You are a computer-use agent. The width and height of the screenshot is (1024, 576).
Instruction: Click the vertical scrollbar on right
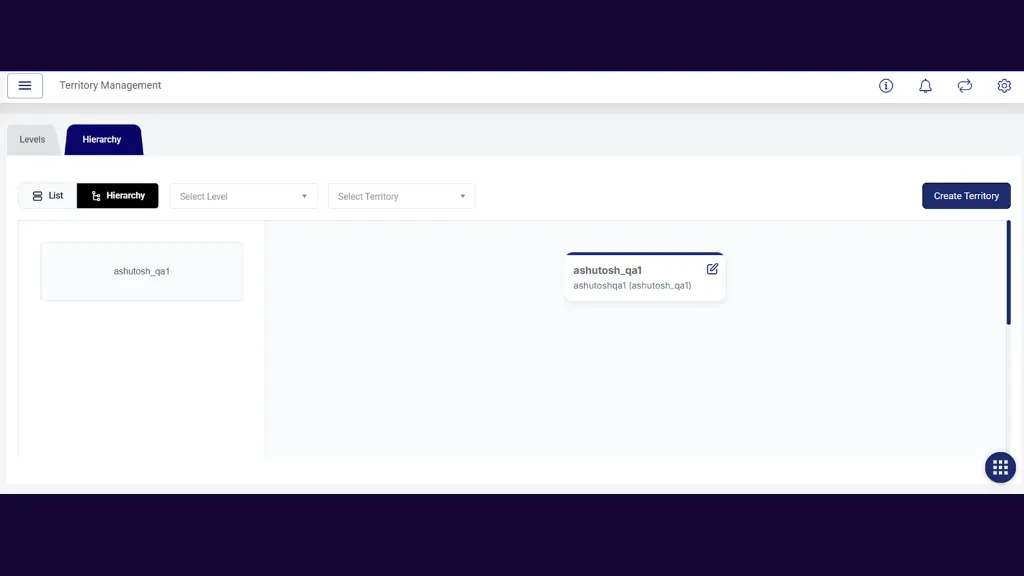(x=1008, y=273)
